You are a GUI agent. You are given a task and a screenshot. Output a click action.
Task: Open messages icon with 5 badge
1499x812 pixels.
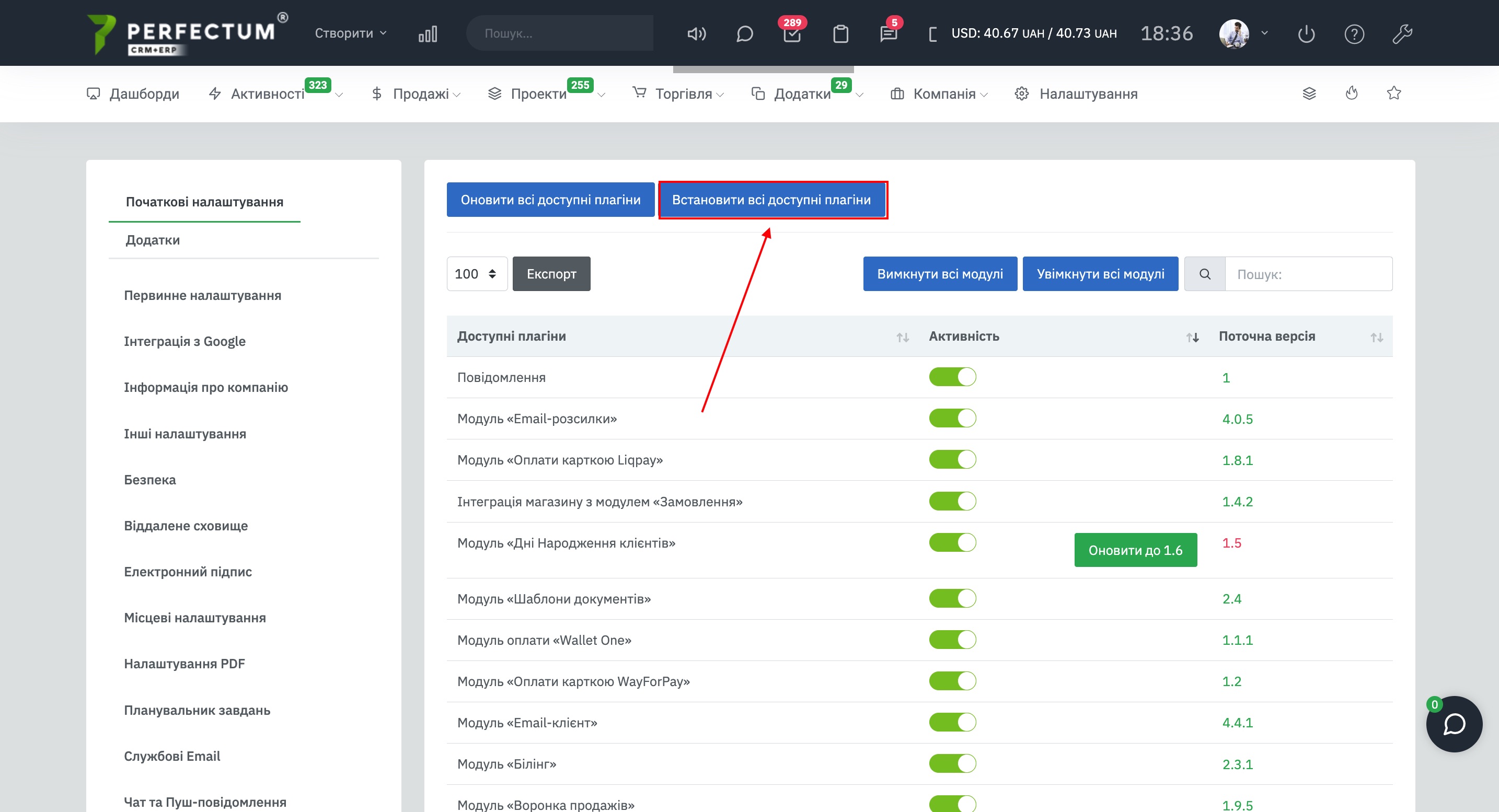[x=888, y=34]
